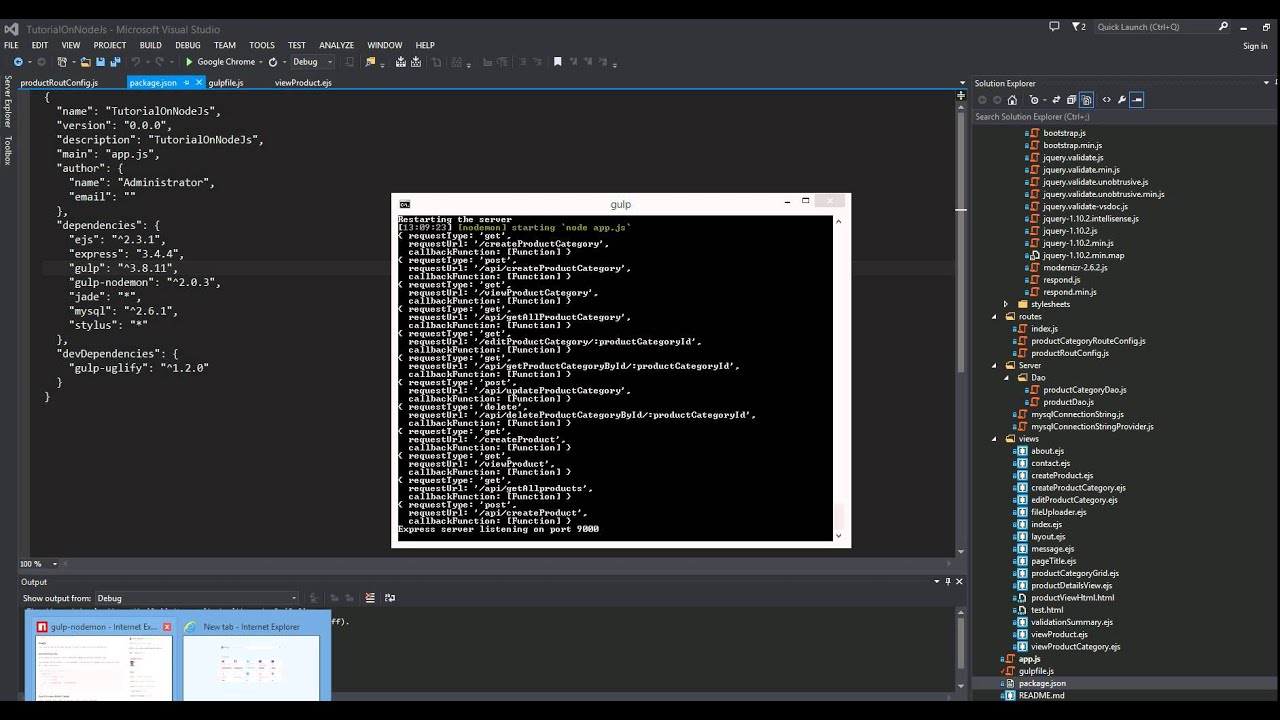Click the Sign in link
This screenshot has width=1280, height=720.
point(1255,46)
